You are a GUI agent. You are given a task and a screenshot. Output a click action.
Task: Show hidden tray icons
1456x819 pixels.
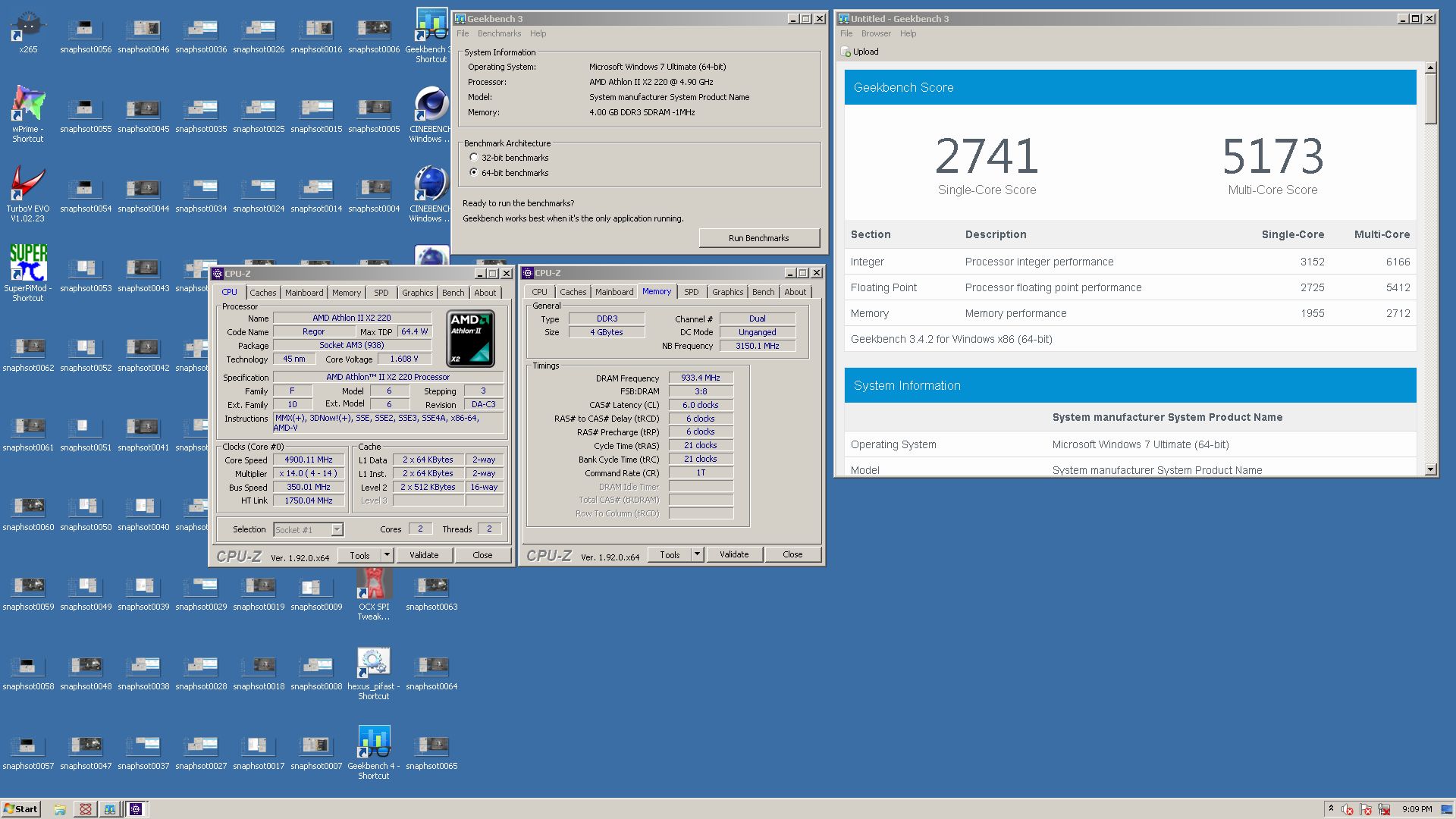1331,809
